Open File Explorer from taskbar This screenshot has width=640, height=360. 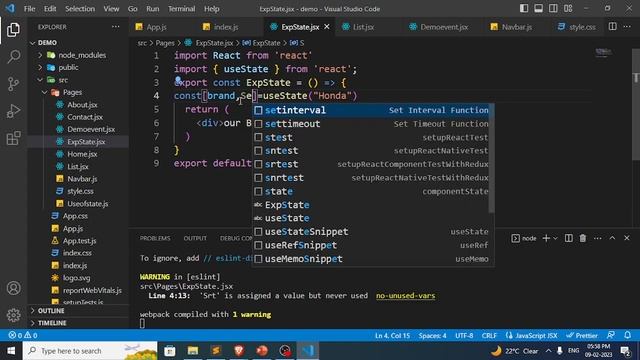pyautogui.click(x=193, y=351)
